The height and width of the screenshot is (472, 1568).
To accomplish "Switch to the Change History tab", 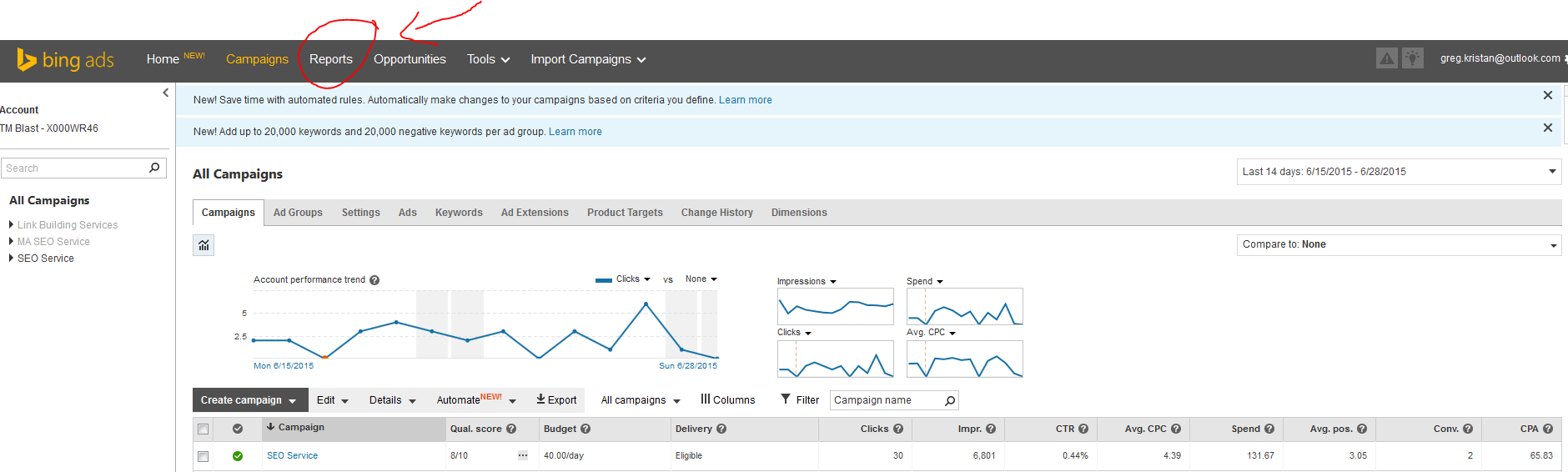I will pyautogui.click(x=716, y=213).
